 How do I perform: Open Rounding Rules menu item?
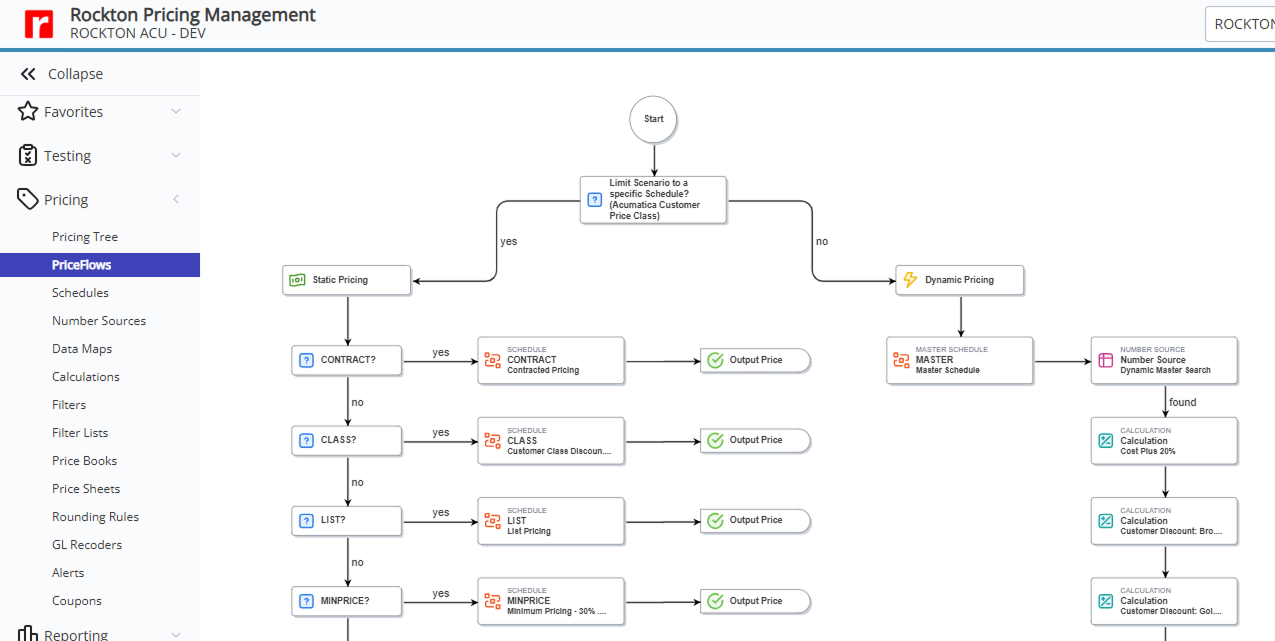pos(96,517)
